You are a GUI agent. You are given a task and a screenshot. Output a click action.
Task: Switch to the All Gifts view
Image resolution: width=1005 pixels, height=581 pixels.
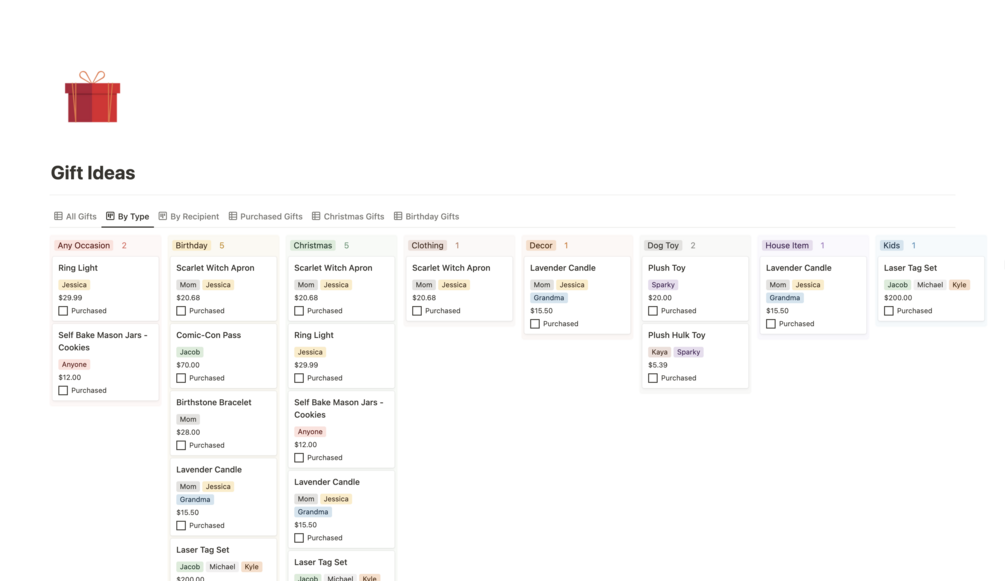point(75,216)
